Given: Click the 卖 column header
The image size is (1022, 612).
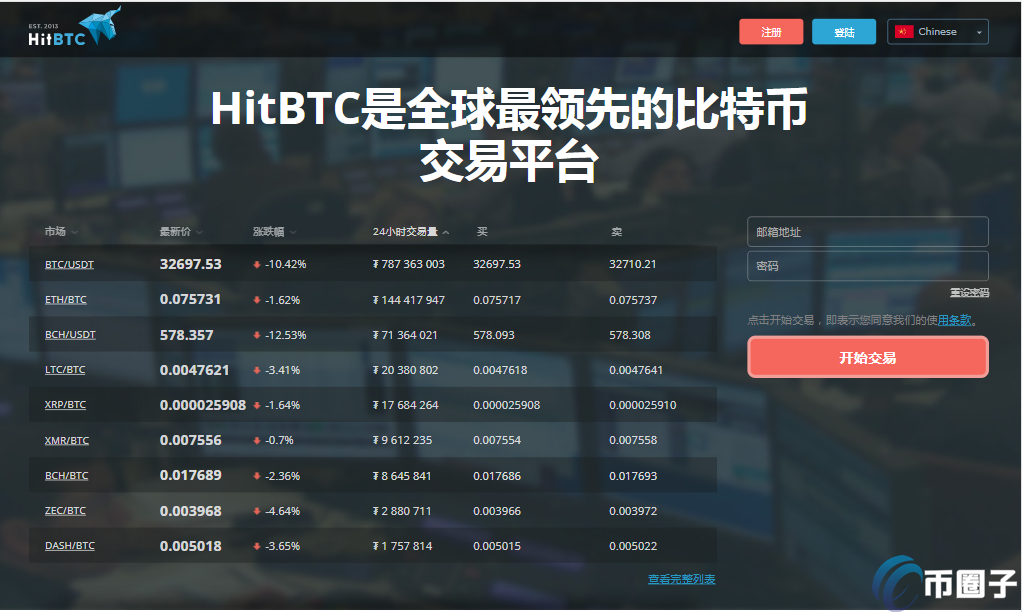Looking at the screenshot, I should click(x=617, y=231).
